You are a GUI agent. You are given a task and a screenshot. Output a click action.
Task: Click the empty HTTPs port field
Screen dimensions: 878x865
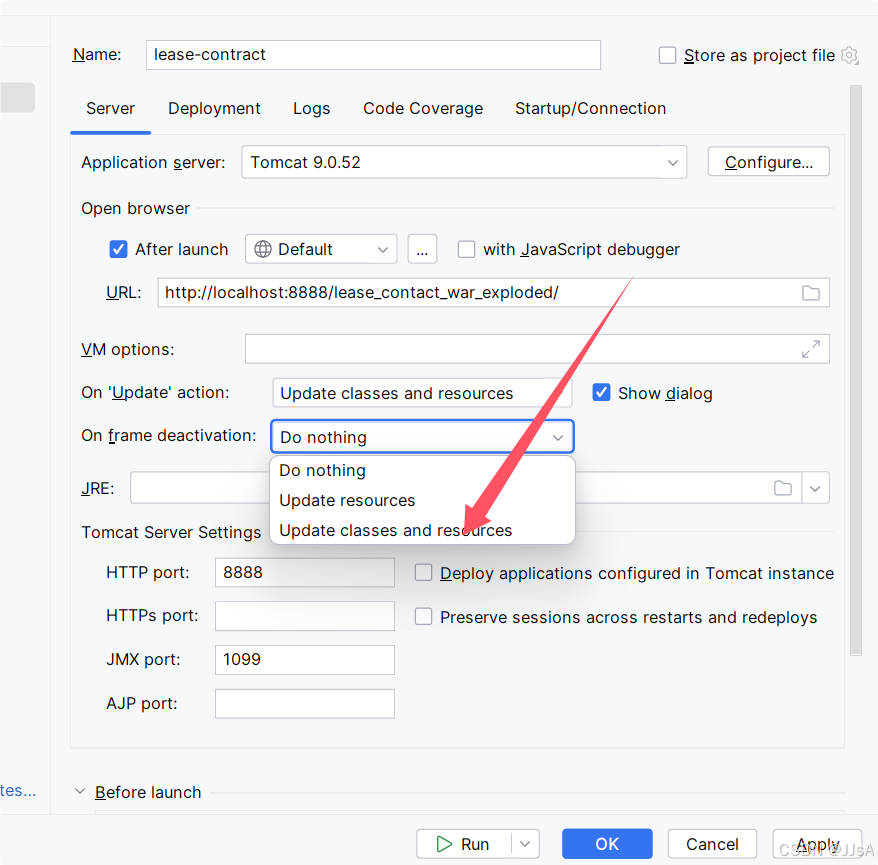pos(305,616)
